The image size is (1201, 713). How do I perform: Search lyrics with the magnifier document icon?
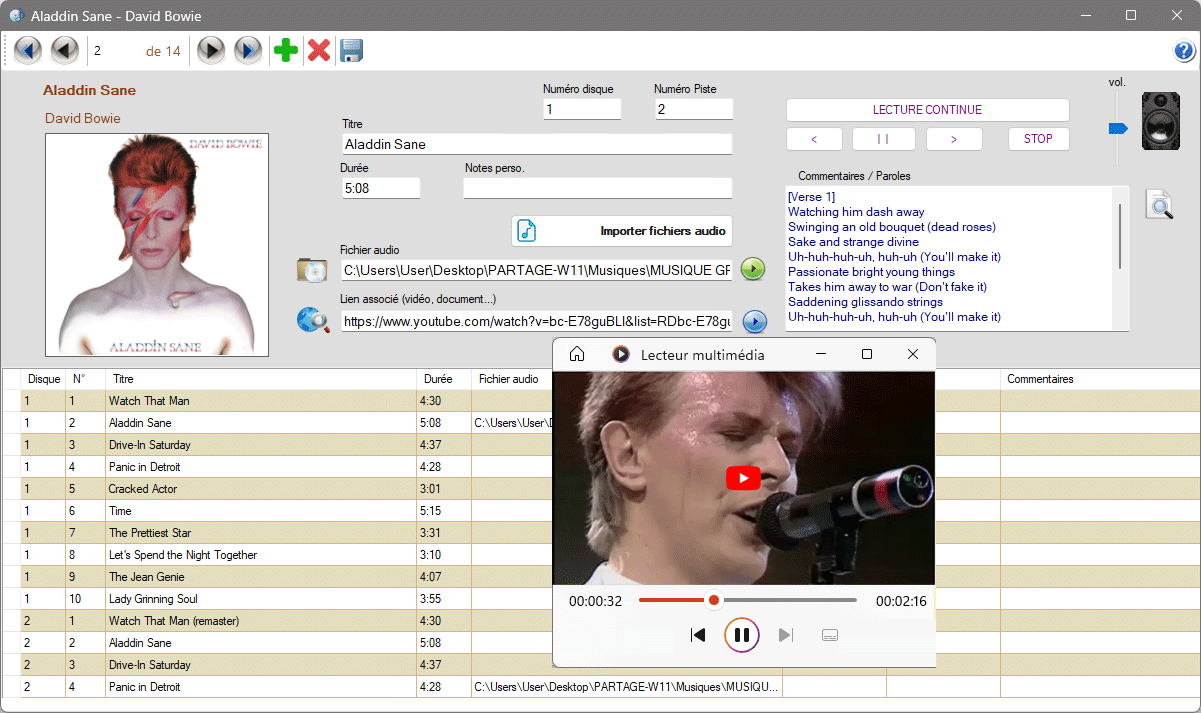pos(1159,205)
